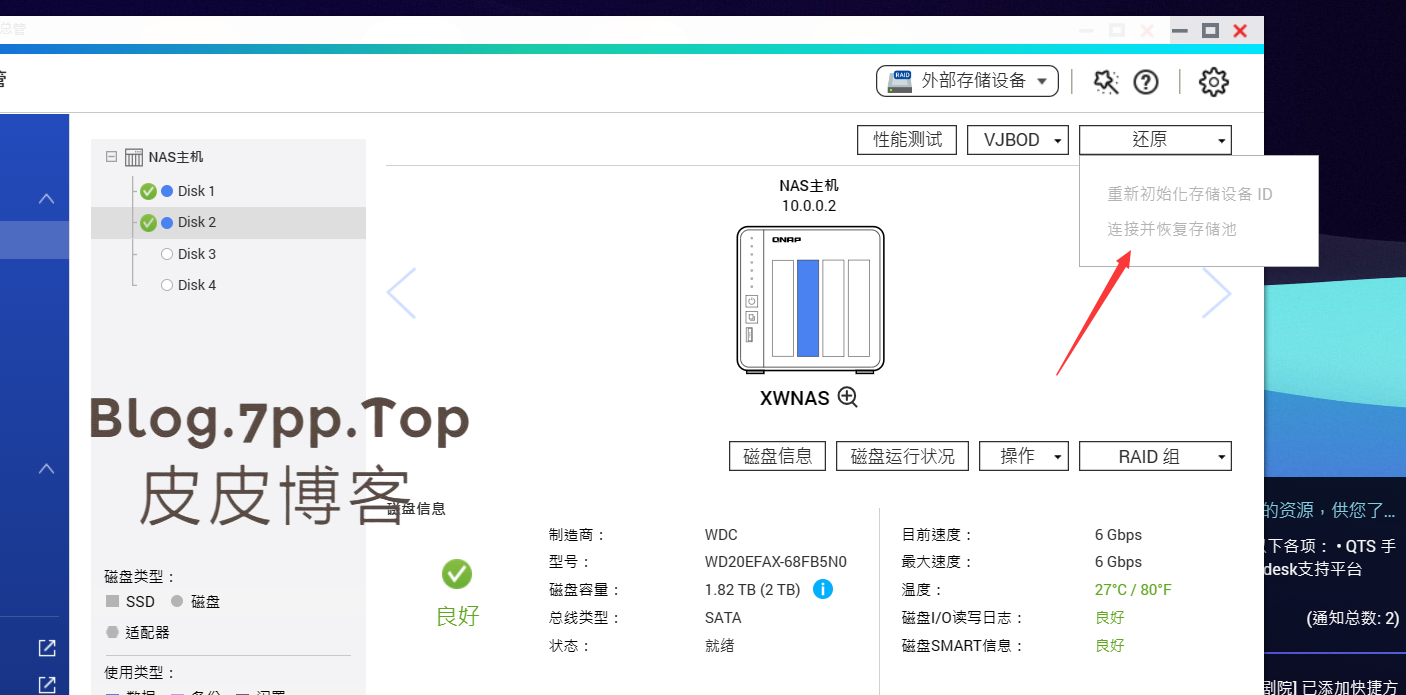The height and width of the screenshot is (695, 1406).
Task: Click the blue highlighted disk bay in NAS image
Action: tap(808, 308)
